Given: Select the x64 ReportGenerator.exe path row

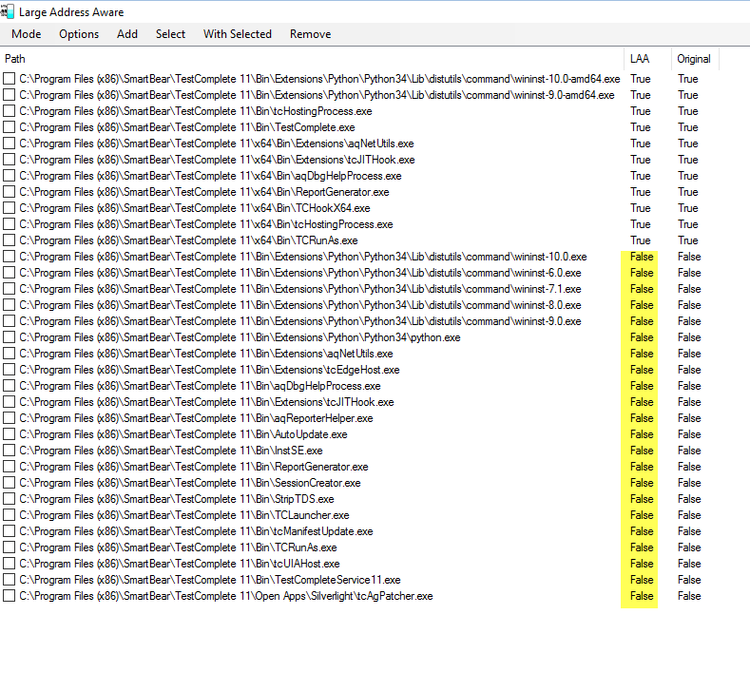Looking at the screenshot, I should (204, 192).
